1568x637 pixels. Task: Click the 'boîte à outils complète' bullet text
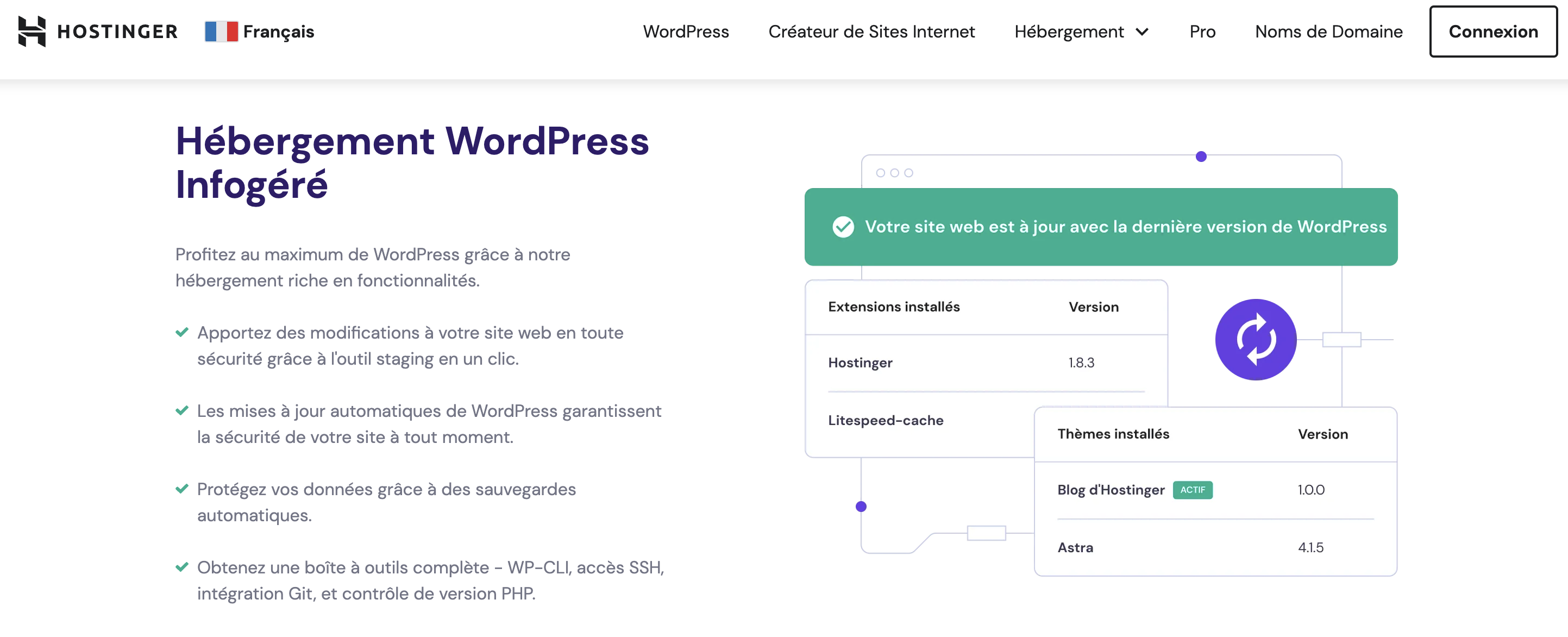[x=430, y=580]
